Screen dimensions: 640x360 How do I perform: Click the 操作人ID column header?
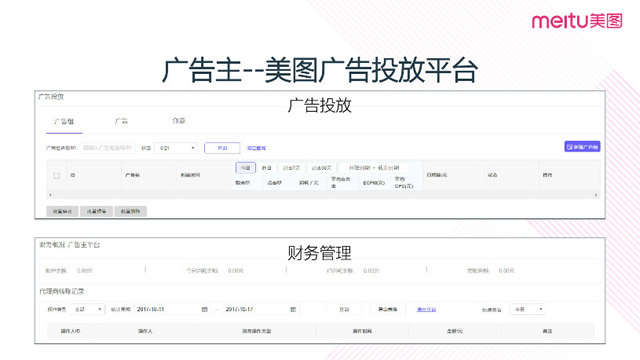71,331
